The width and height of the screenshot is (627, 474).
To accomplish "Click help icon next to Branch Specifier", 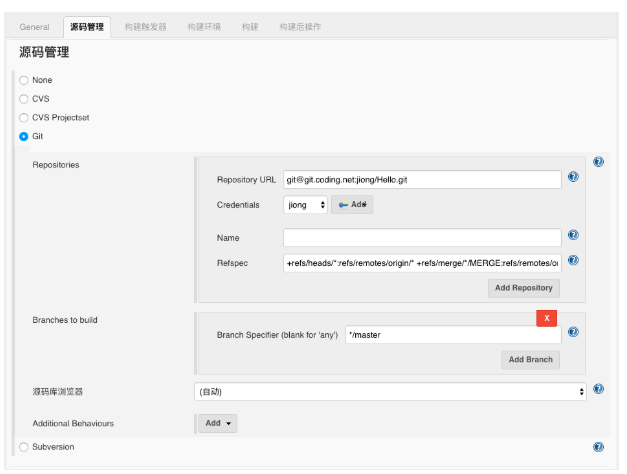I will pos(573,333).
